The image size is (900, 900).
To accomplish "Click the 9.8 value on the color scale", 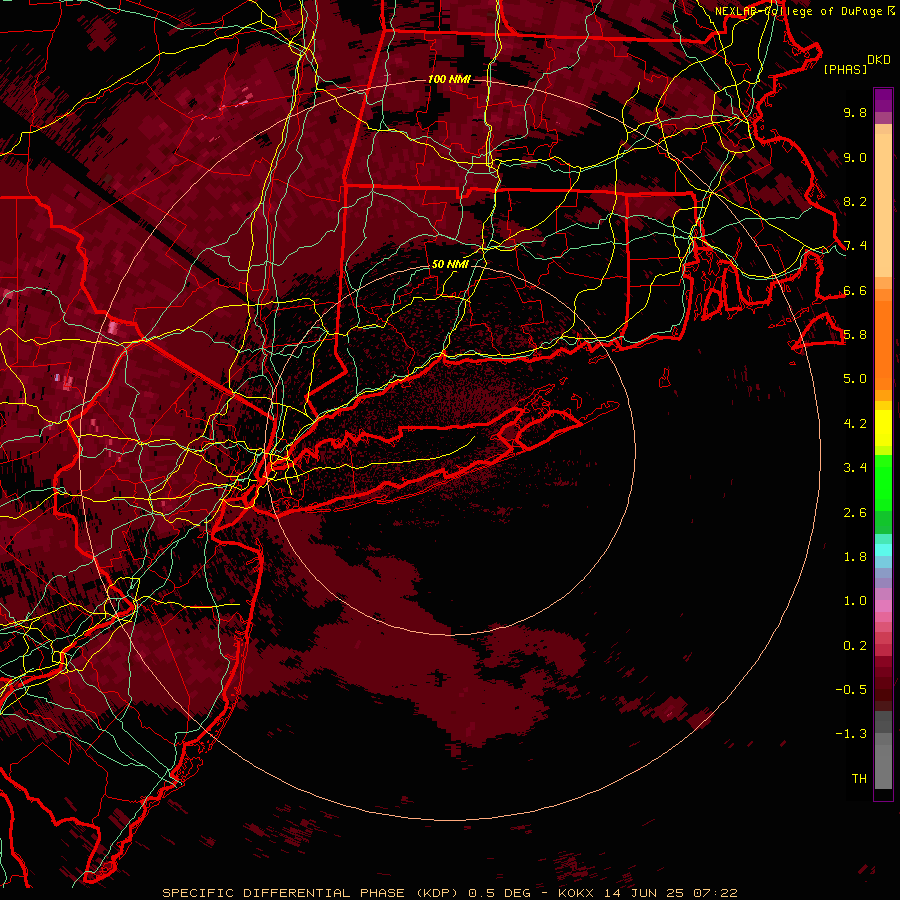I will click(x=855, y=112).
